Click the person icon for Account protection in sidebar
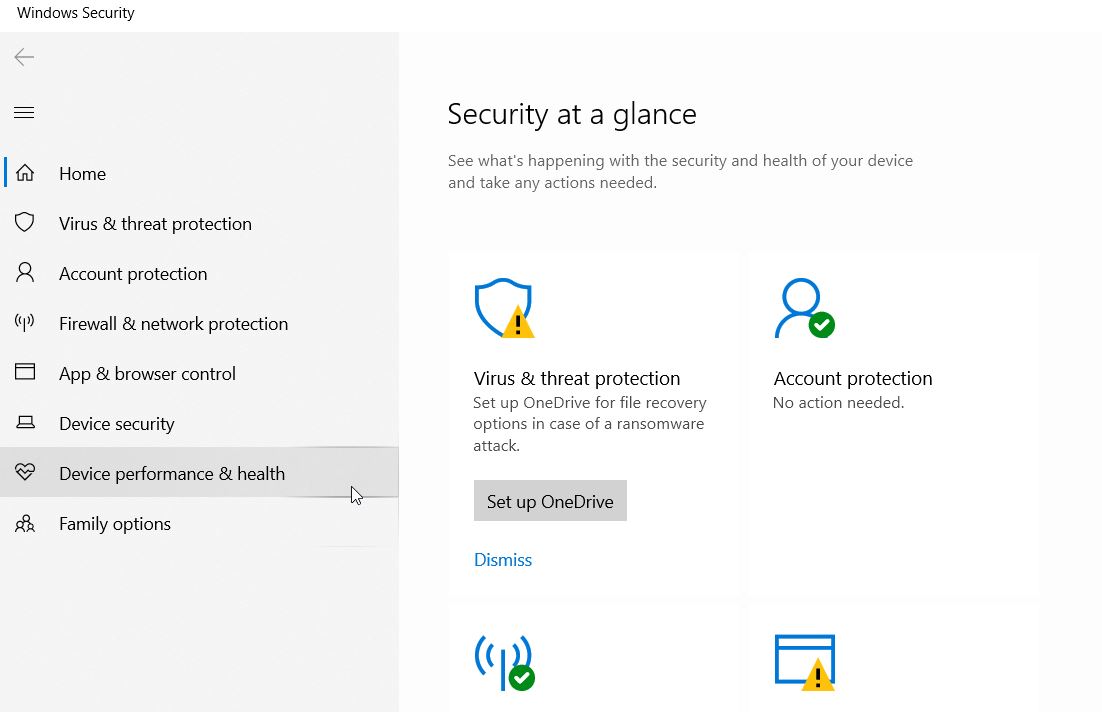This screenshot has width=1102, height=712. 25,272
